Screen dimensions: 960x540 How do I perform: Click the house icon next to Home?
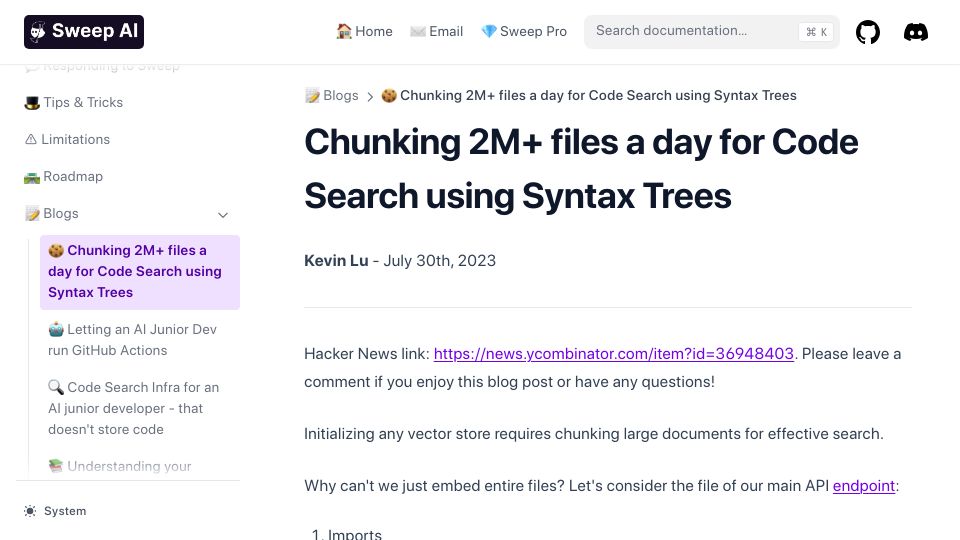pos(344,31)
